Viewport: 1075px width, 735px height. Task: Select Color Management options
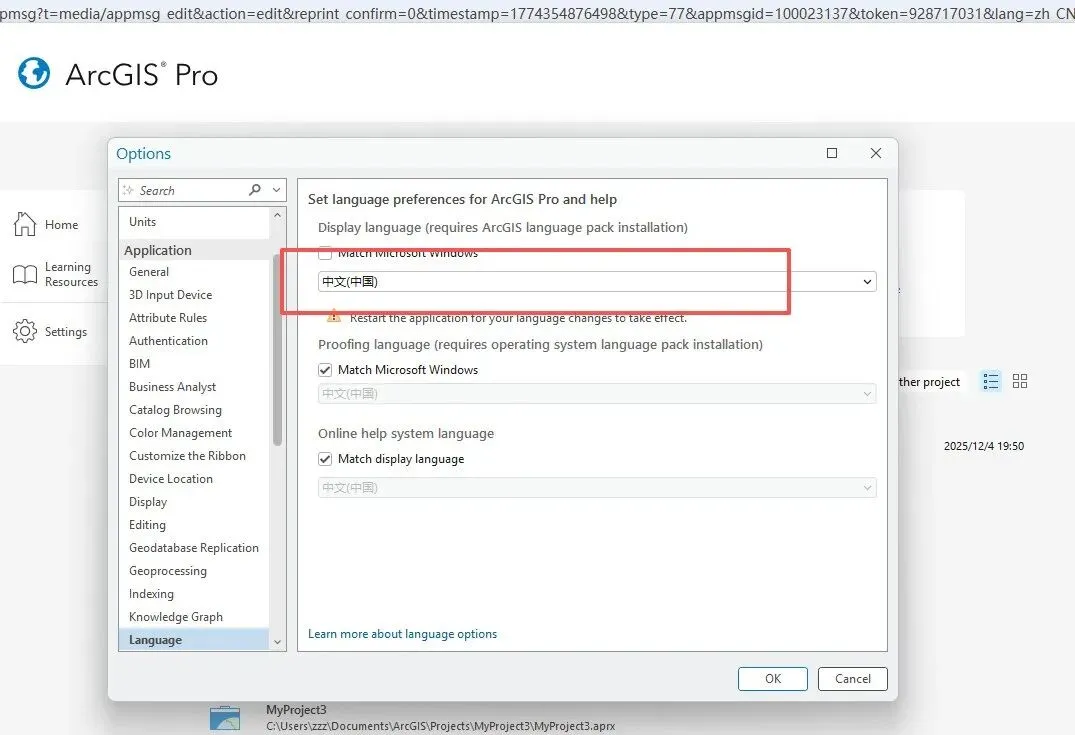181,433
